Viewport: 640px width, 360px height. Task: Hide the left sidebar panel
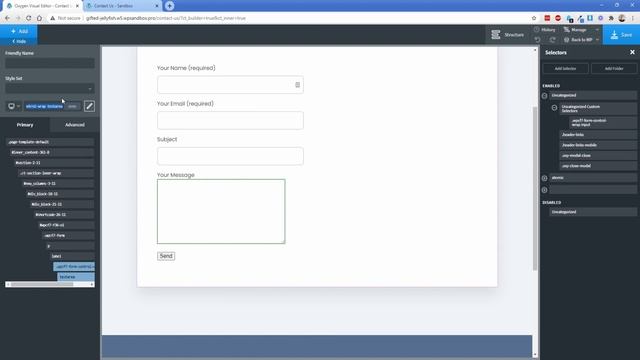[x=19, y=41]
